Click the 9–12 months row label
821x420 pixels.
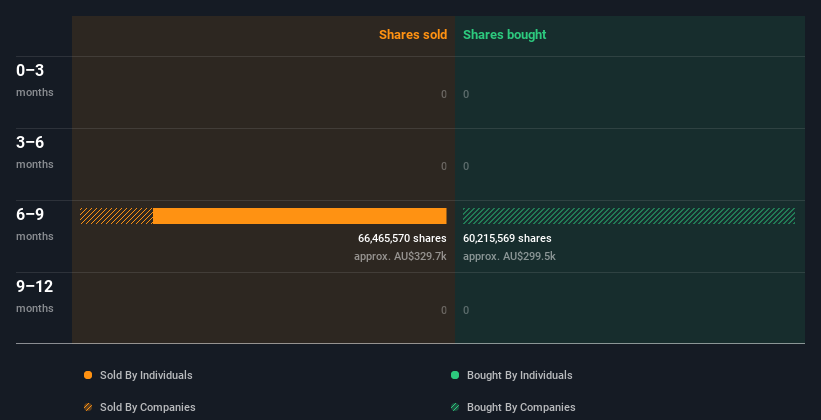[x=35, y=296]
